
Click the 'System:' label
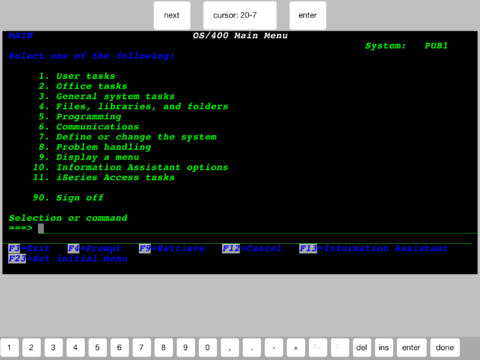click(386, 46)
